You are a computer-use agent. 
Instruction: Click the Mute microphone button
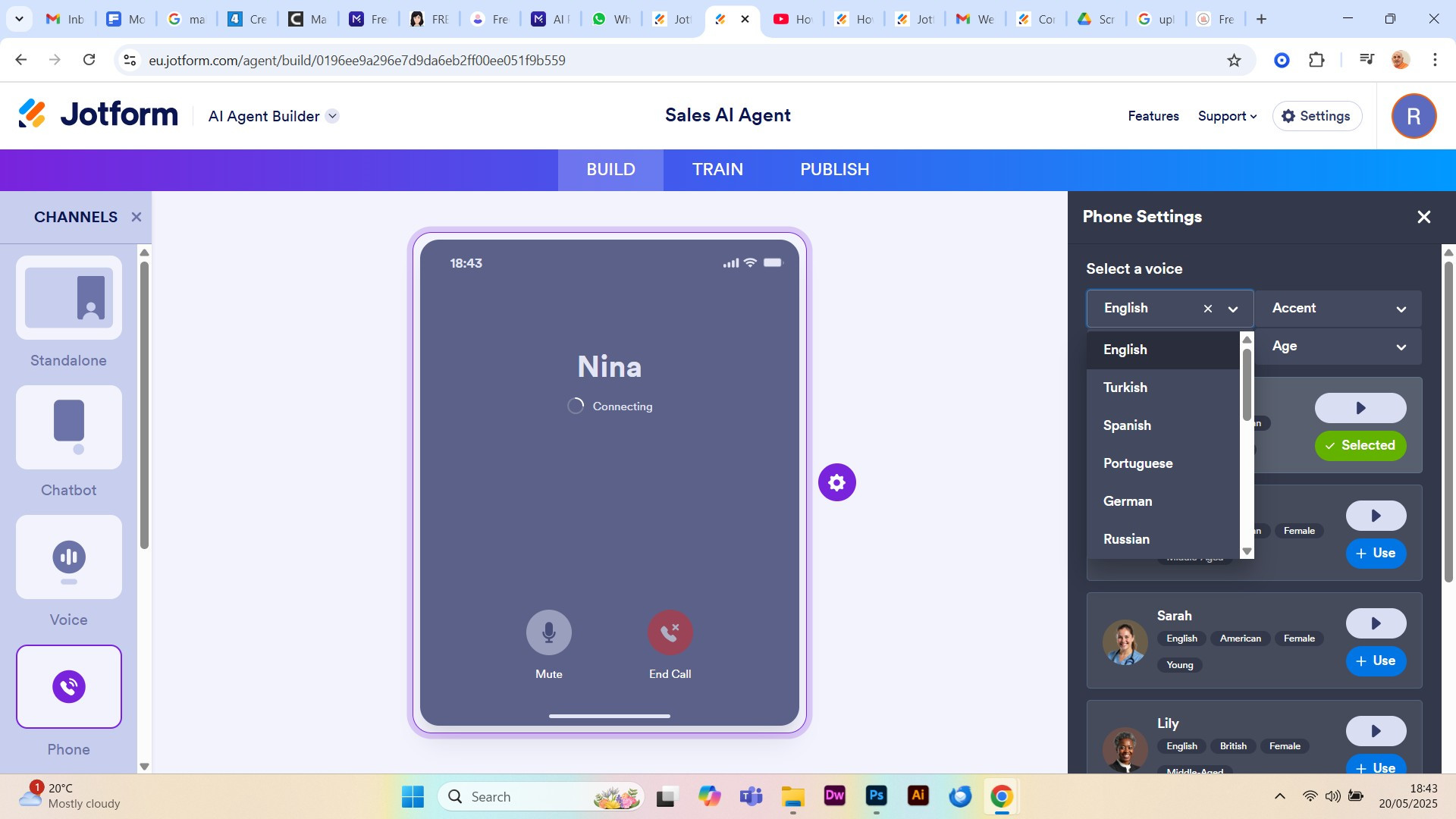point(548,632)
